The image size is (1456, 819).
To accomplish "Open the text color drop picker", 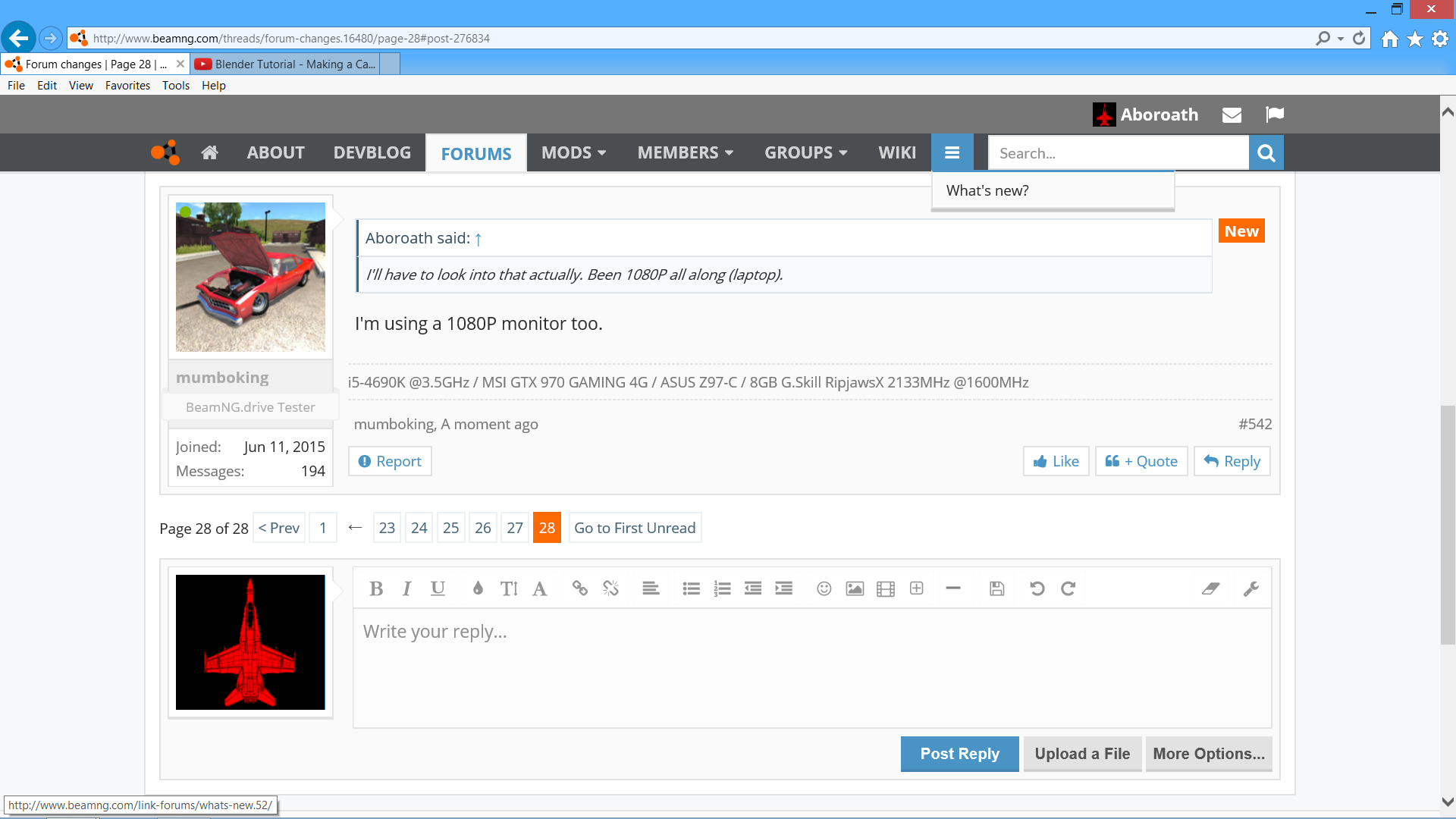I will point(478,588).
